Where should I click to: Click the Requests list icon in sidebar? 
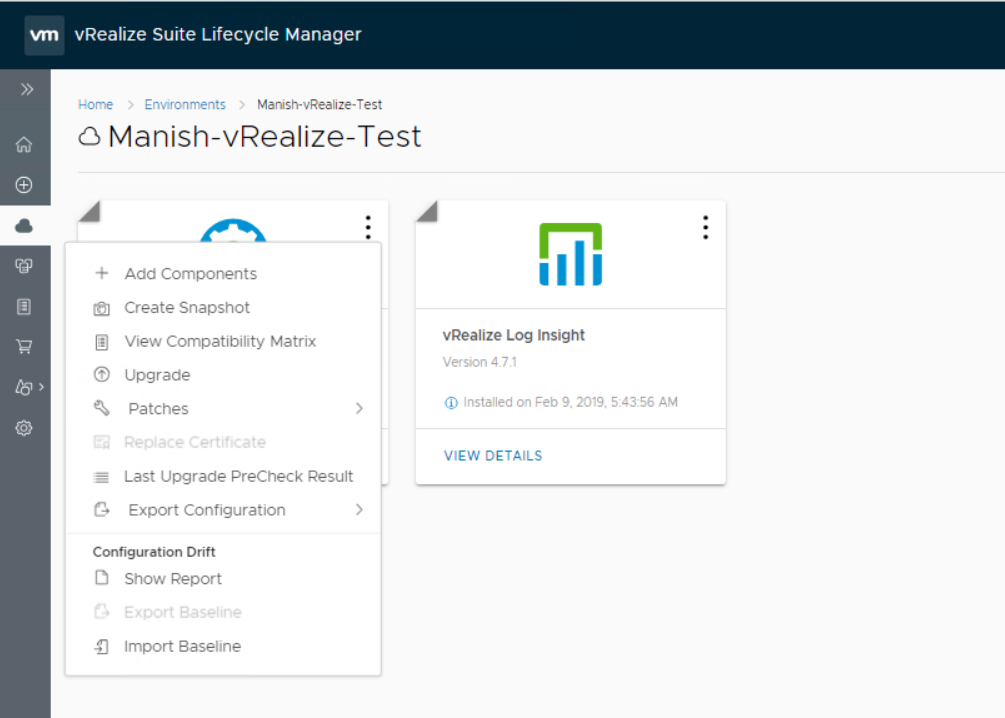pyautogui.click(x=25, y=307)
